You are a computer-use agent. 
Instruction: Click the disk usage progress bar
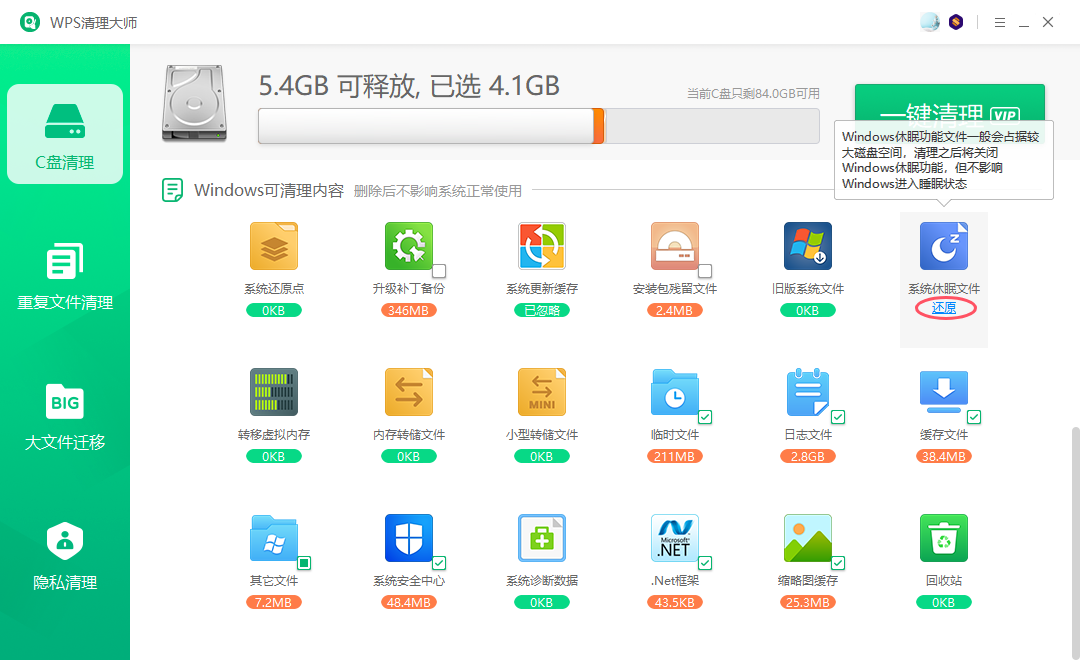pyautogui.click(x=539, y=126)
